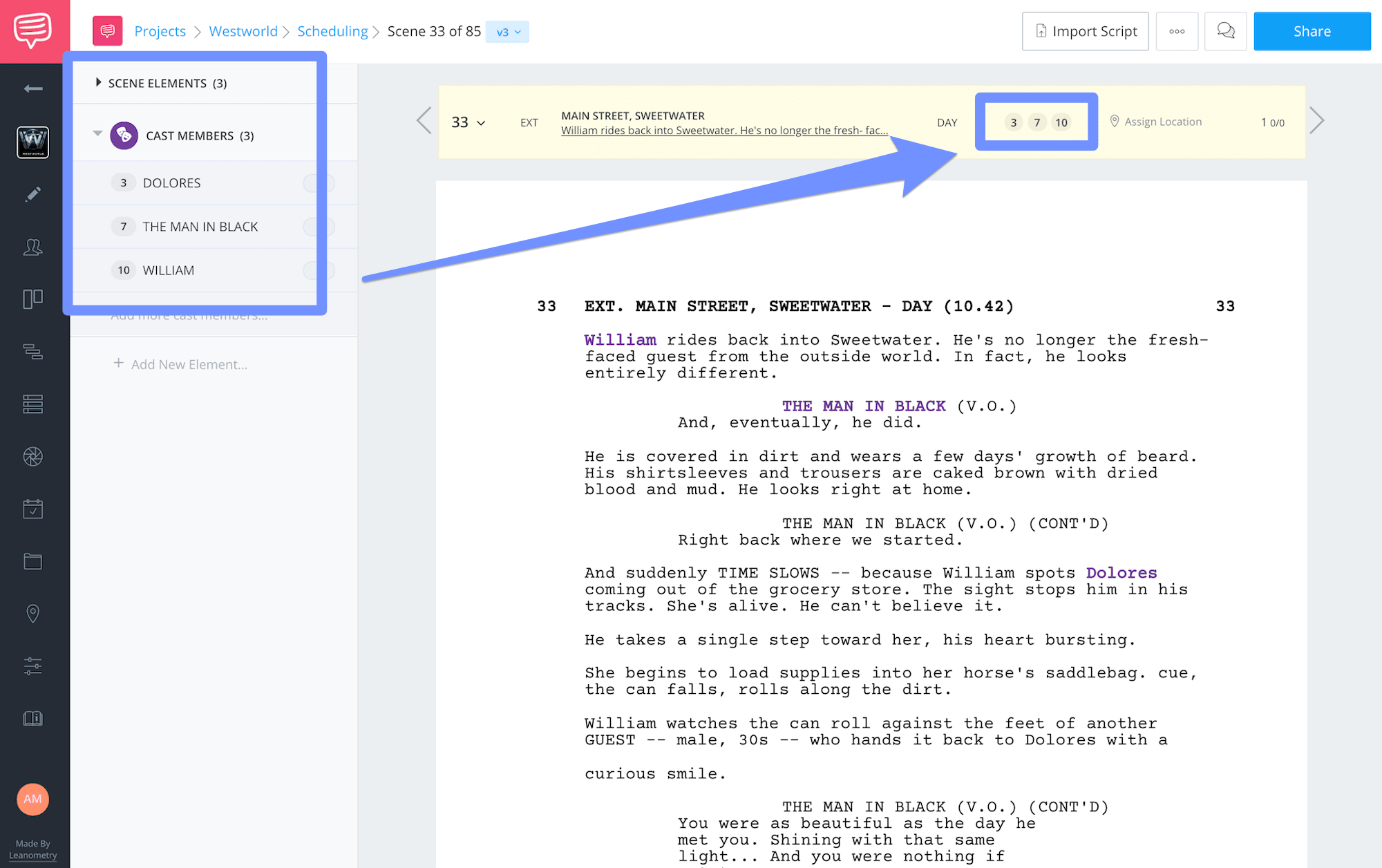Click the Add New Element field
Viewport: 1382px width, 868px height.
[189, 364]
